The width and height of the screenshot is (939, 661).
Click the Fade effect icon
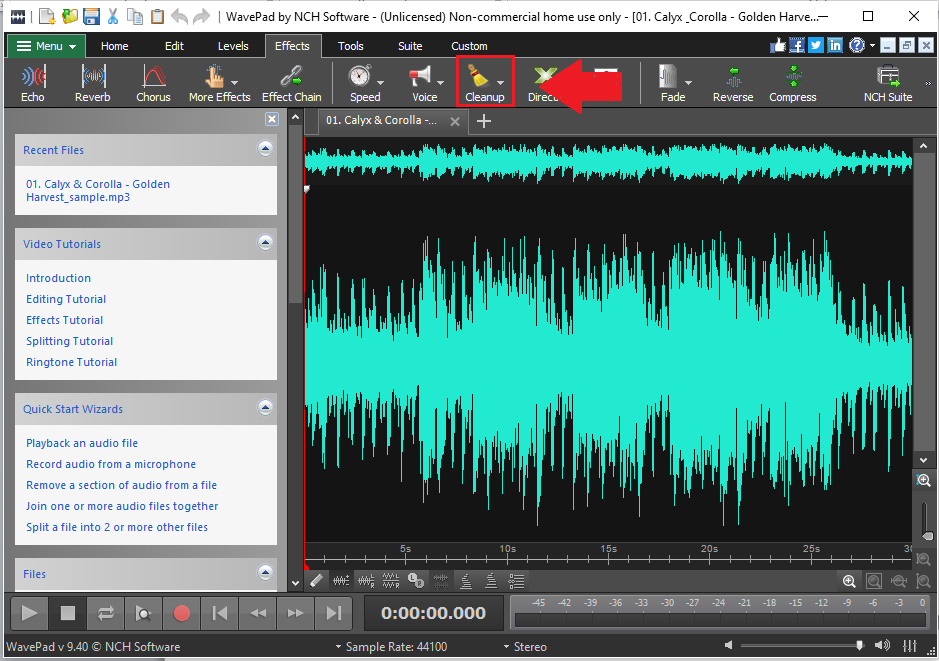pyautogui.click(x=668, y=77)
